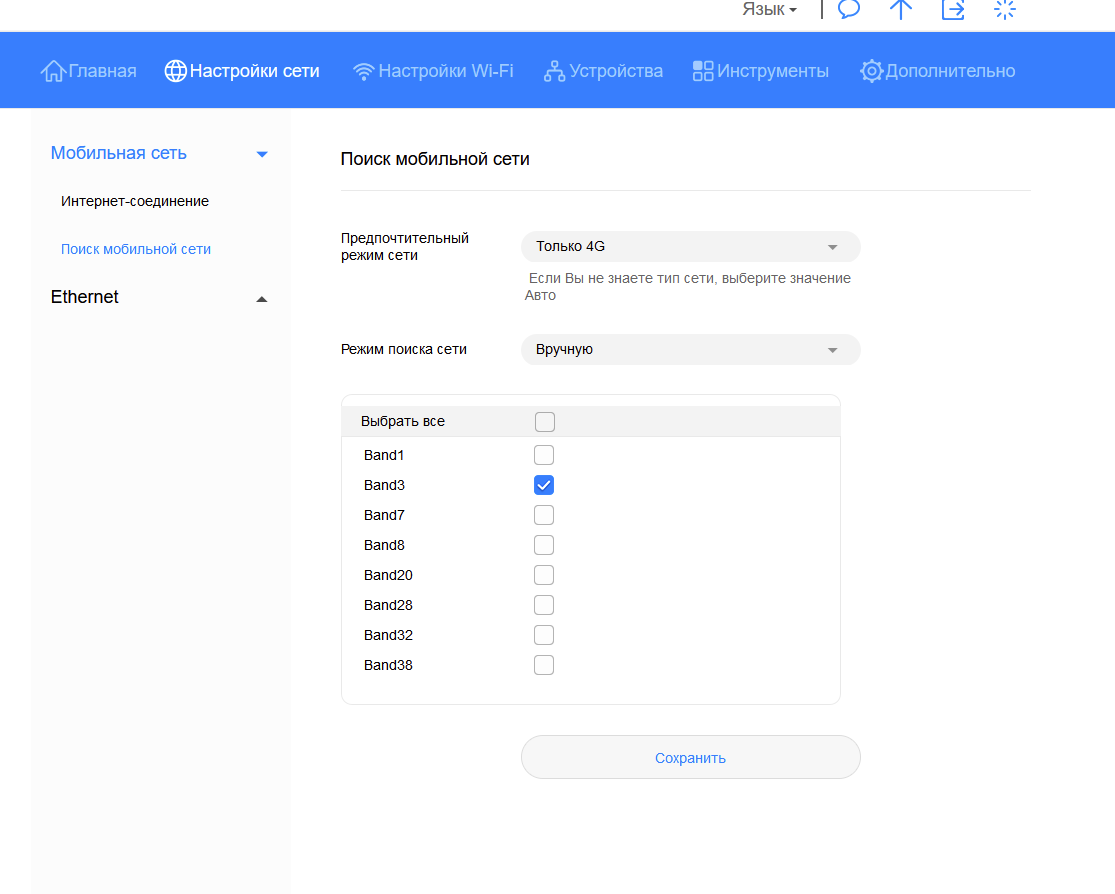Open Интернет-соединение in the sidebar
This screenshot has width=1115, height=894.
(x=135, y=201)
